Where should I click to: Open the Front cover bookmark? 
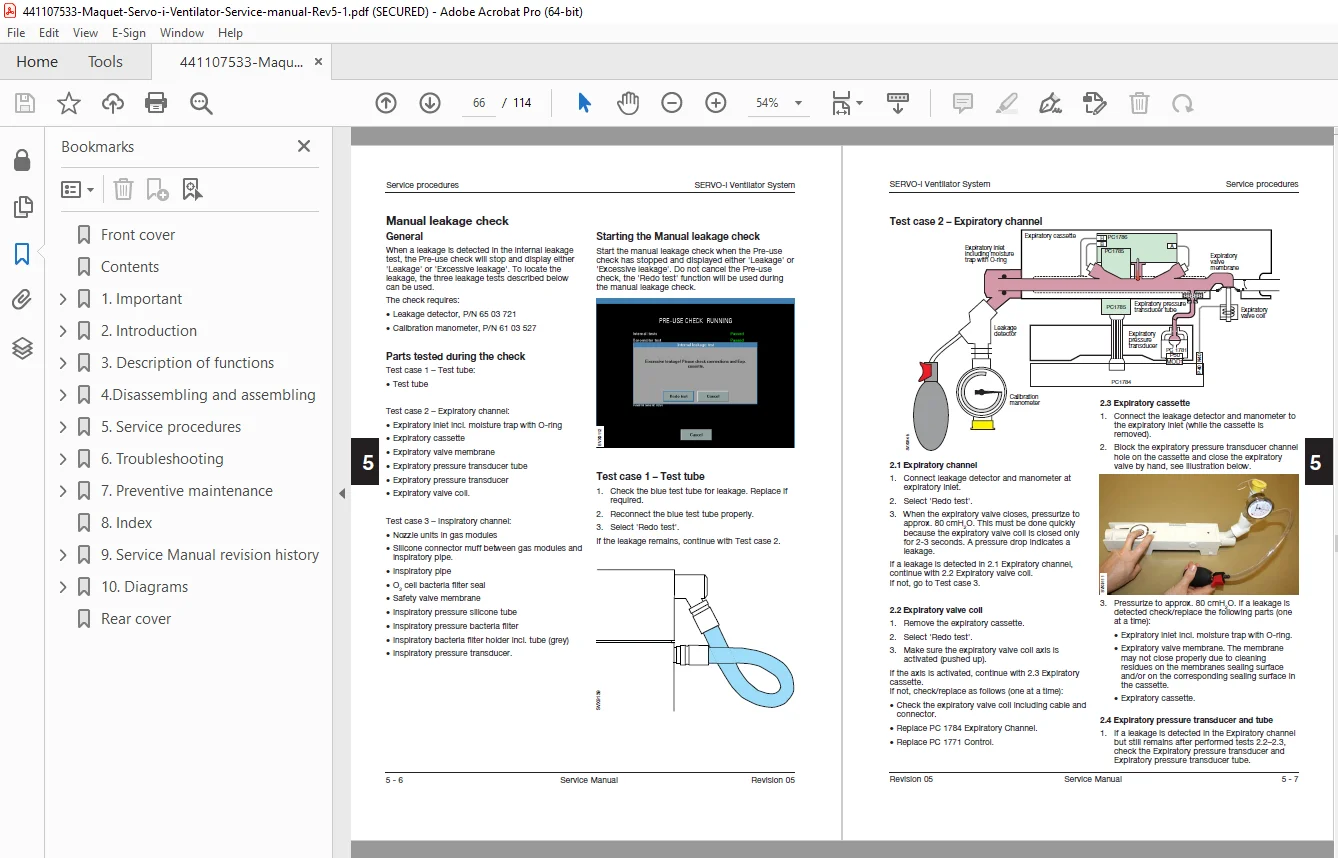[x=138, y=235]
